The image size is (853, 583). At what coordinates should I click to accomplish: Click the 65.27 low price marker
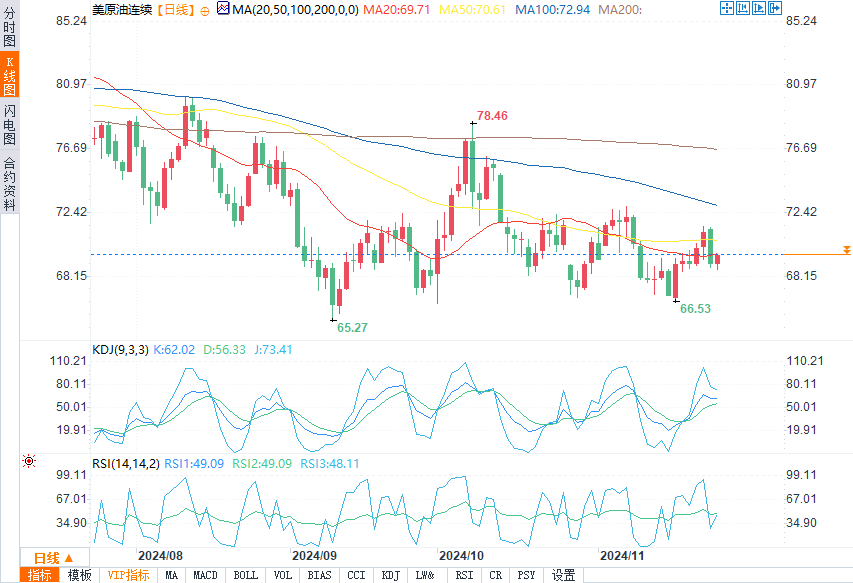click(353, 327)
